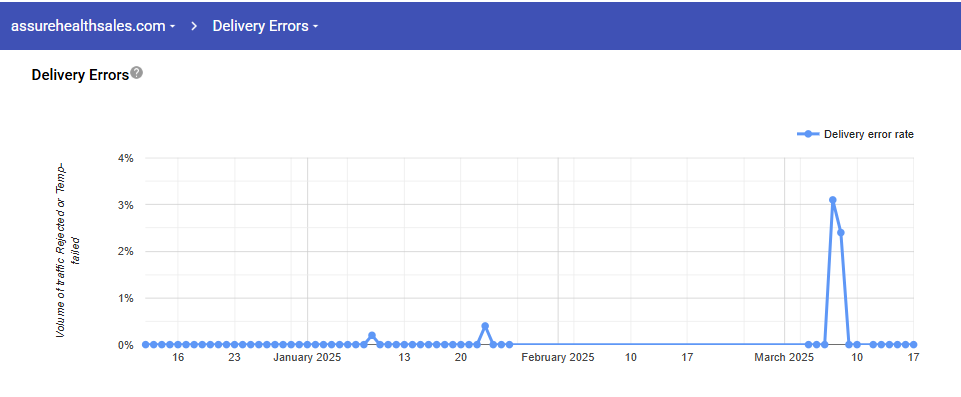Click the legend's blue line marker icon

pyautogui.click(x=808, y=134)
